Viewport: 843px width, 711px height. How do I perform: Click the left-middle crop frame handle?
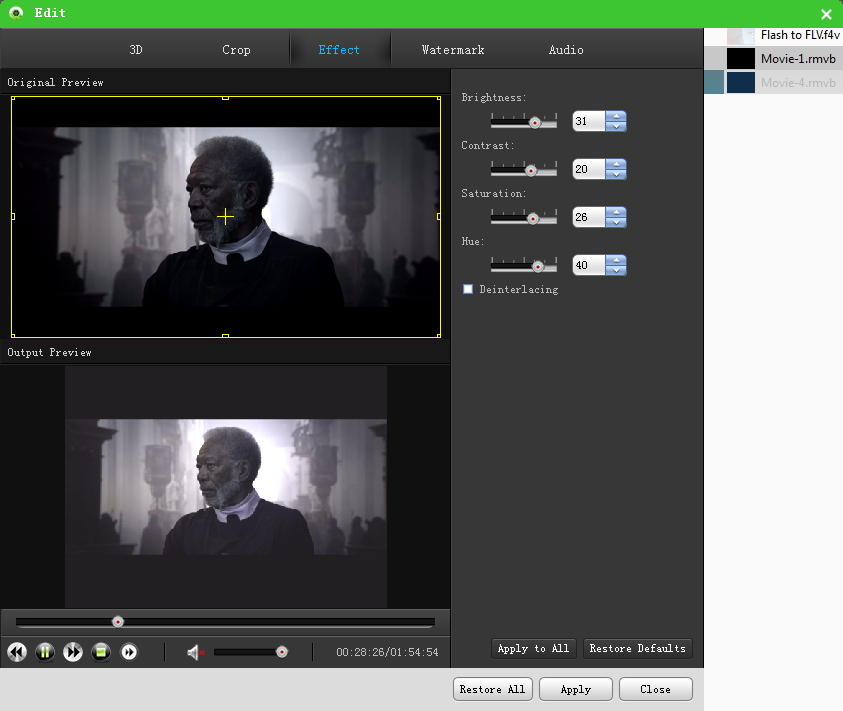click(13, 217)
